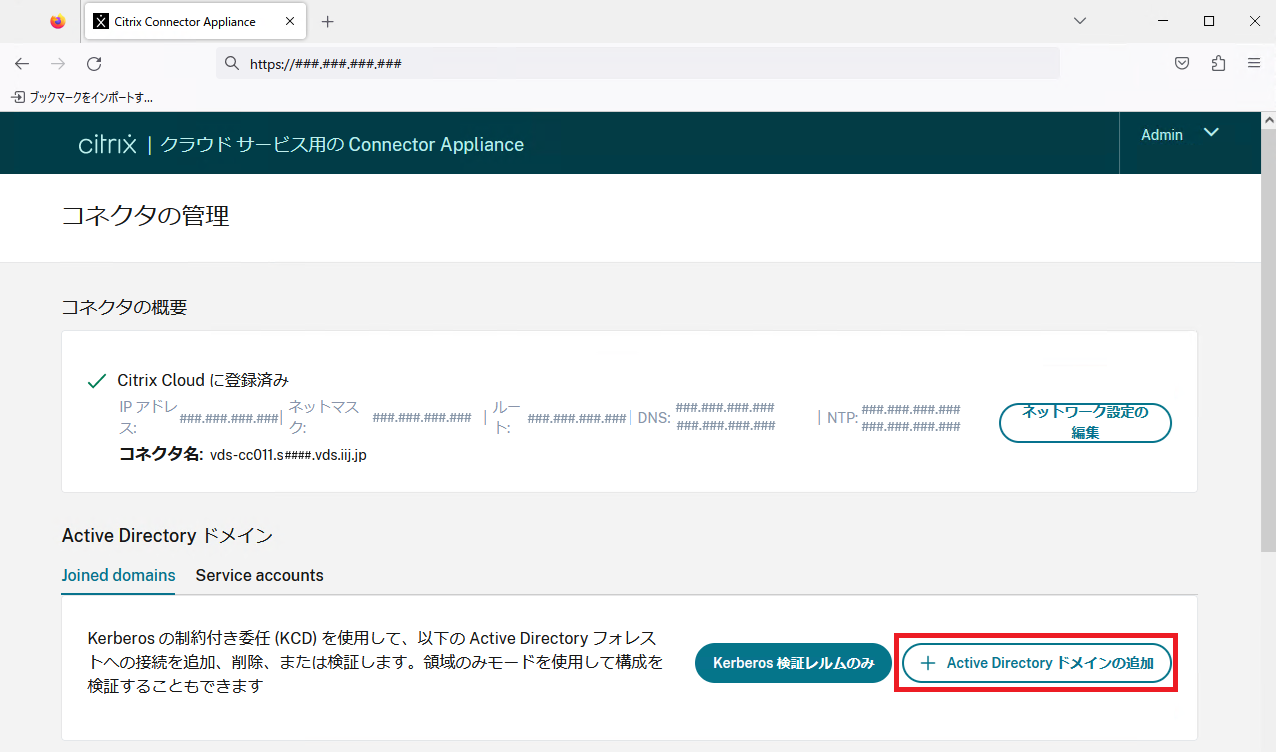Open the Firefox application menu

tap(1254, 63)
